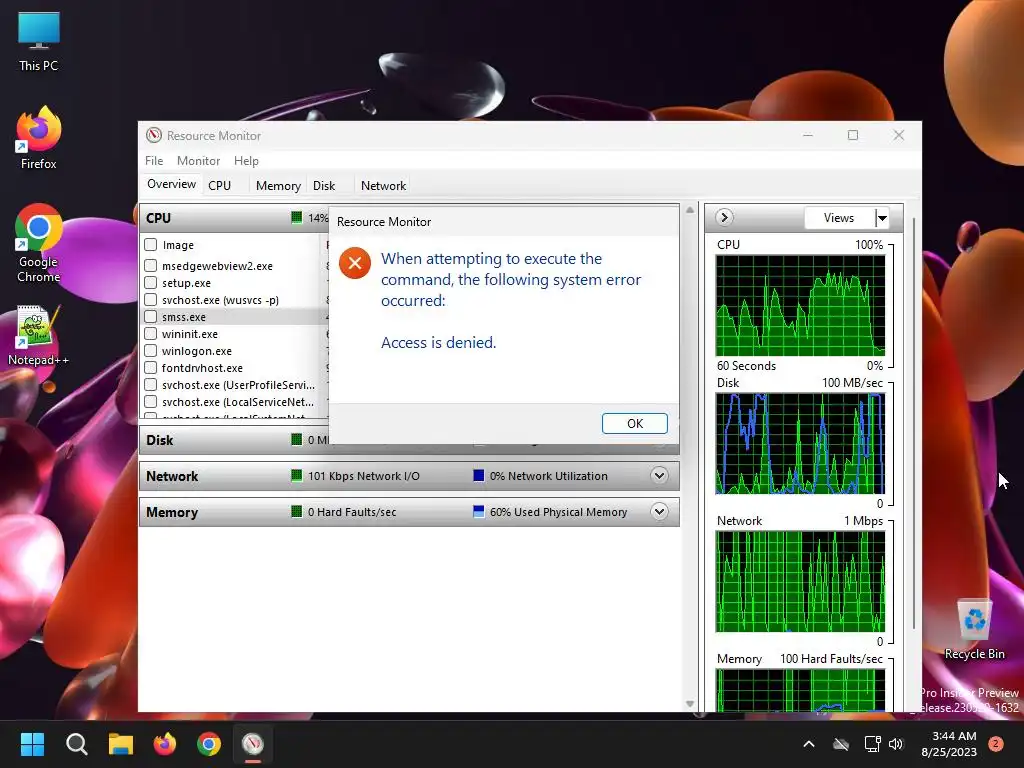
Task: Open the taskbar clock and date
Action: (x=950, y=744)
